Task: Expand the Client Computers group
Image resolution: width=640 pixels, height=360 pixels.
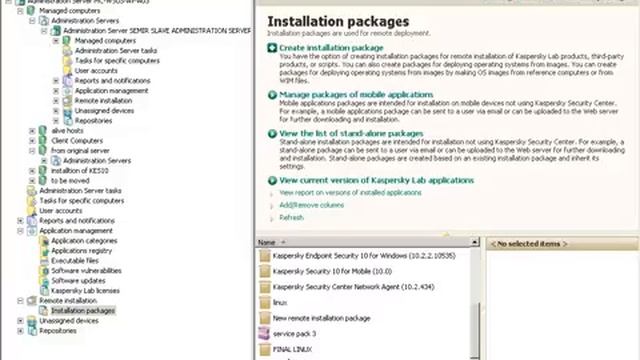Action: [x=32, y=140]
